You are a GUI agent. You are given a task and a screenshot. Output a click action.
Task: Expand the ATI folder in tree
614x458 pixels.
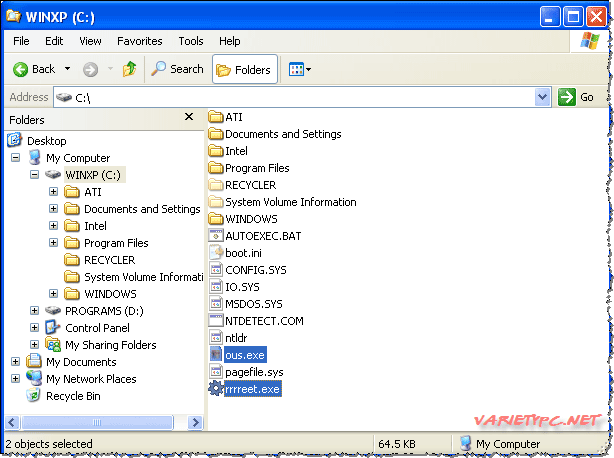coord(54,192)
